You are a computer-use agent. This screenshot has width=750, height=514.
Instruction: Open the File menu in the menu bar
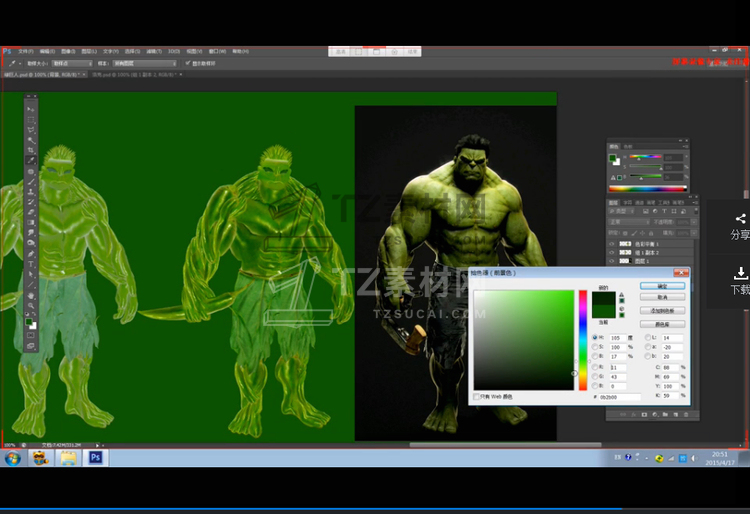pyautogui.click(x=25, y=51)
